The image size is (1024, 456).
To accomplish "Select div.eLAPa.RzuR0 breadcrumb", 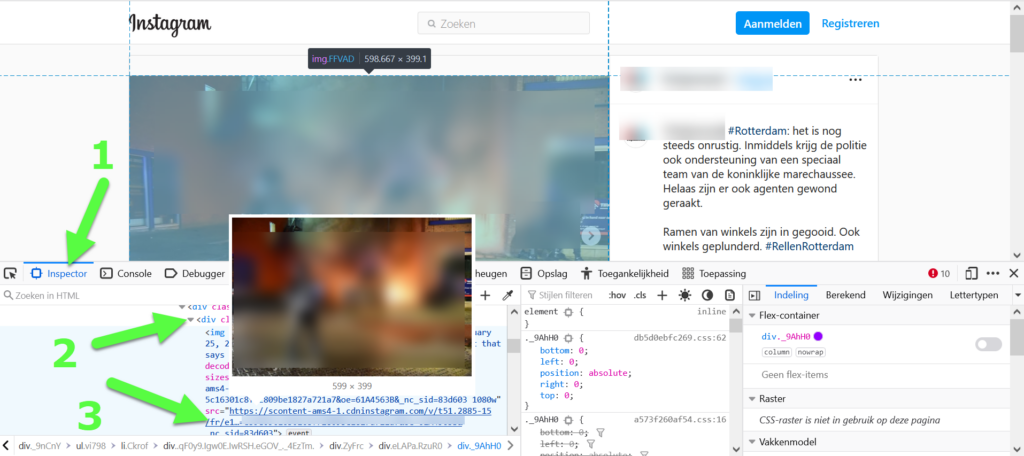I will coord(412,446).
